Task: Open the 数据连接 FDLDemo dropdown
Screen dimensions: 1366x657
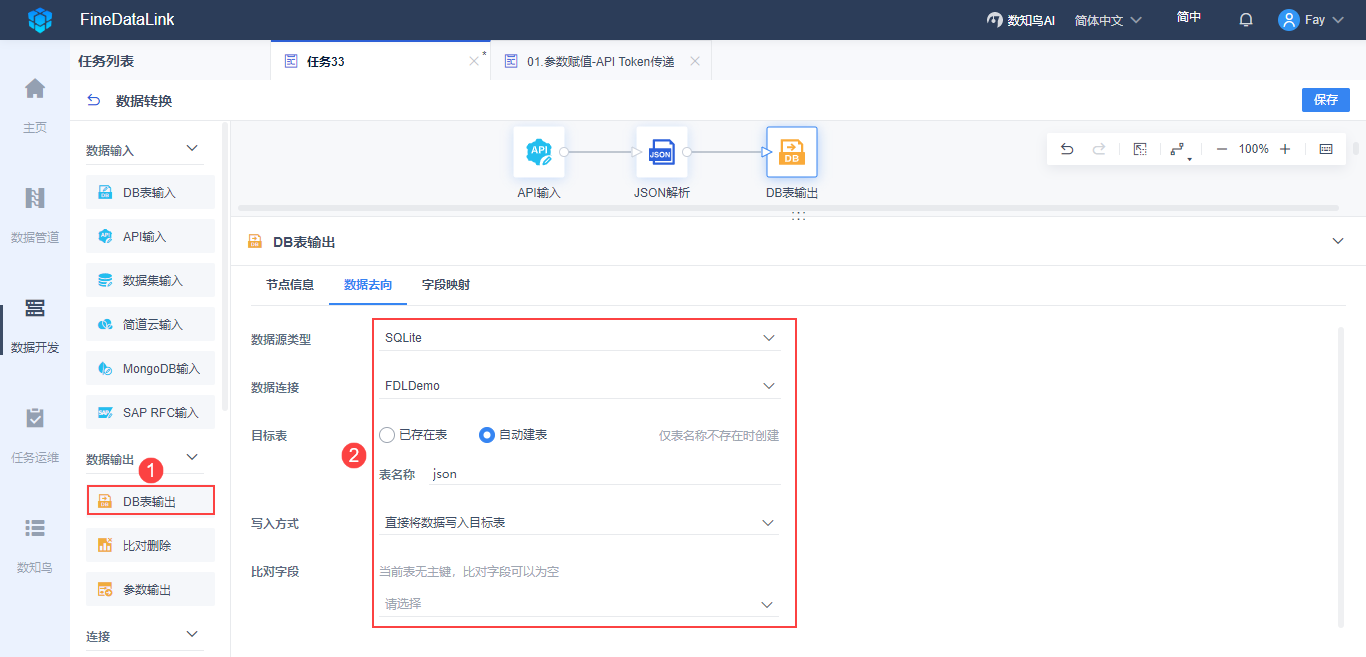Action: point(579,386)
